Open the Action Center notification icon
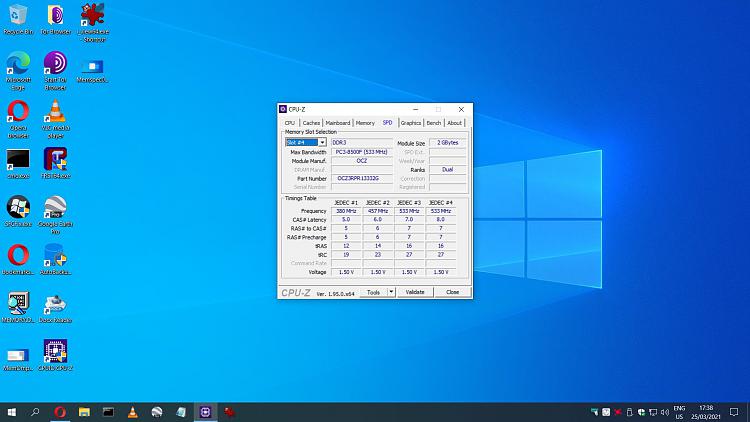Screen dimensions: 750x422 734,412
